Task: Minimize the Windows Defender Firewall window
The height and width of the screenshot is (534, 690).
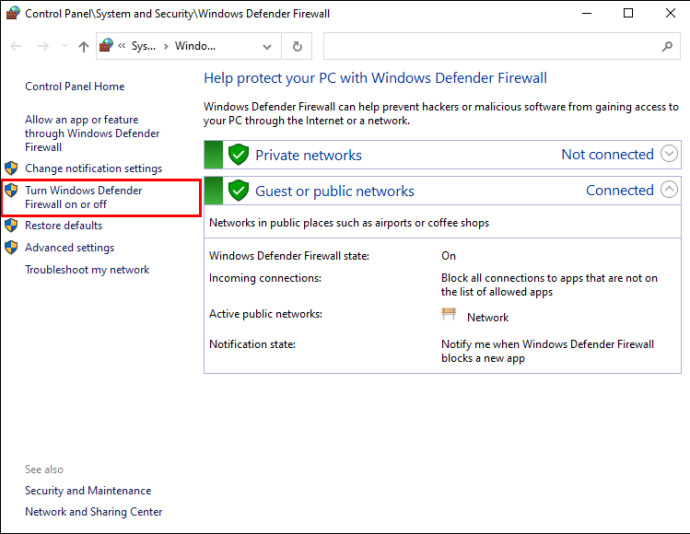Action: [587, 13]
